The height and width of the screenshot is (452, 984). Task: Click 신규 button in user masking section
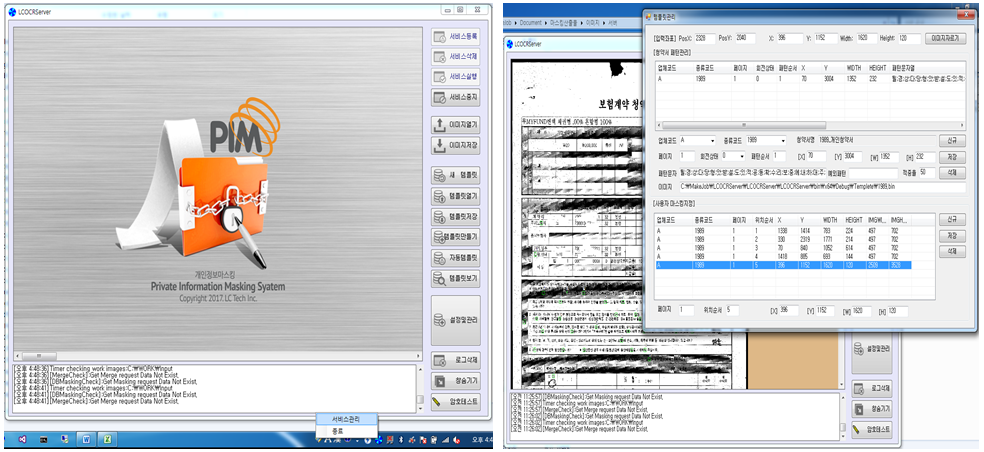pos(951,220)
